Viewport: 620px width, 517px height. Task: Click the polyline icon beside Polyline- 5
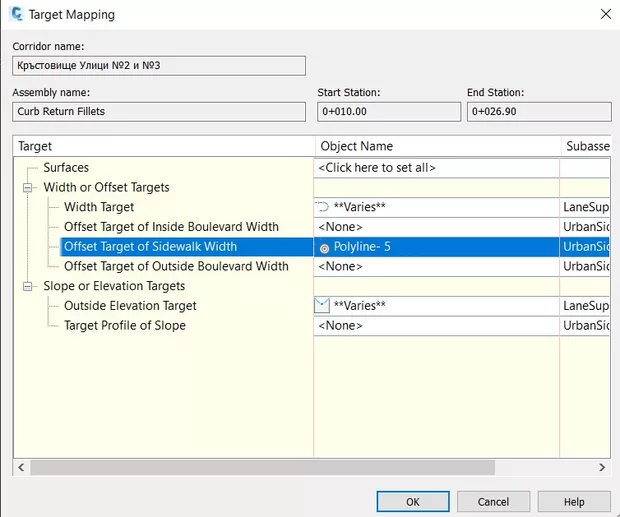coord(324,247)
